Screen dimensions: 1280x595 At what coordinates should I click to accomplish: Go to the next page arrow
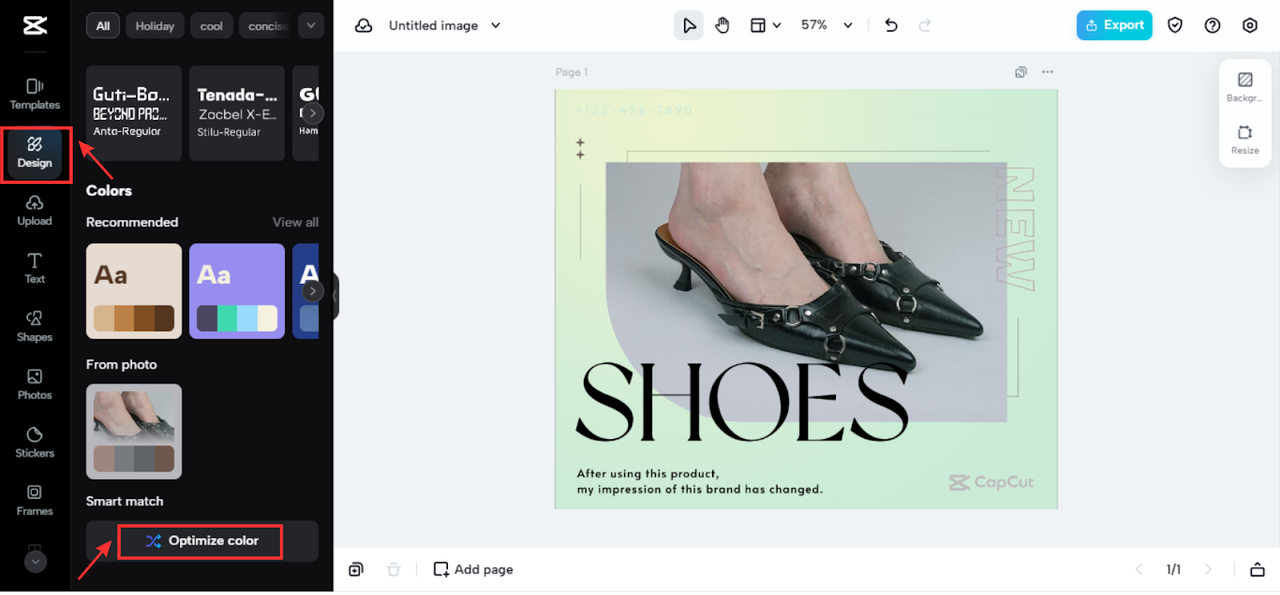pos(1208,569)
